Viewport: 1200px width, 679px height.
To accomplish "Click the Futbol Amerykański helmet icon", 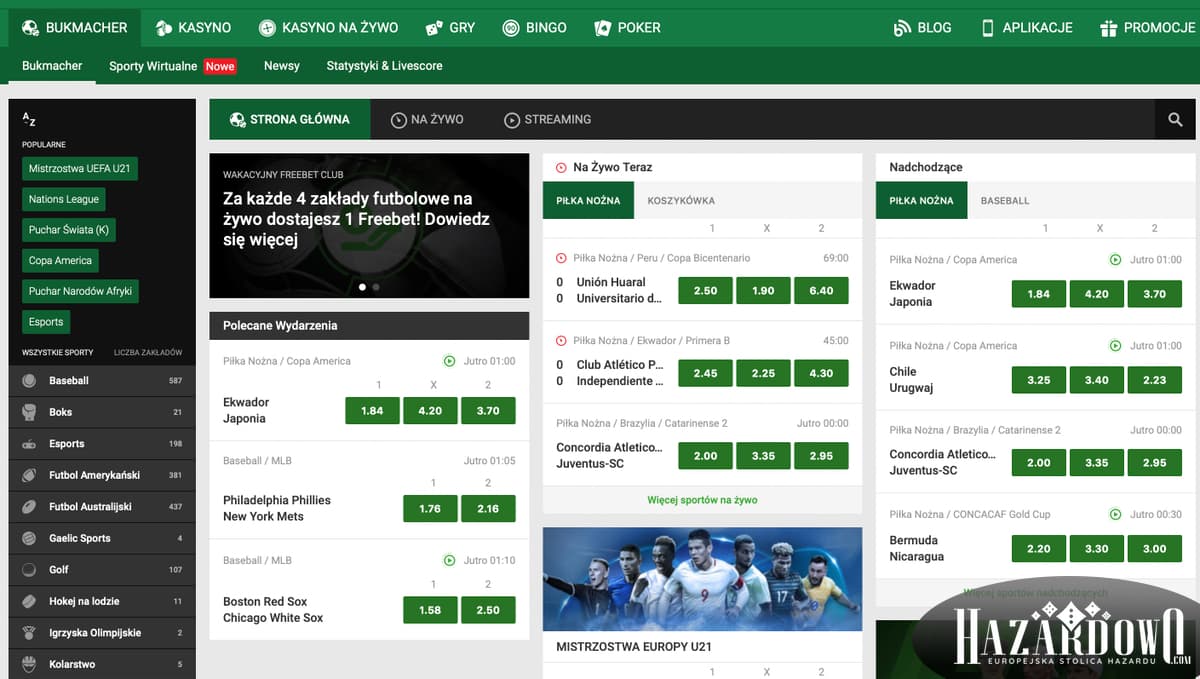I will coord(29,475).
